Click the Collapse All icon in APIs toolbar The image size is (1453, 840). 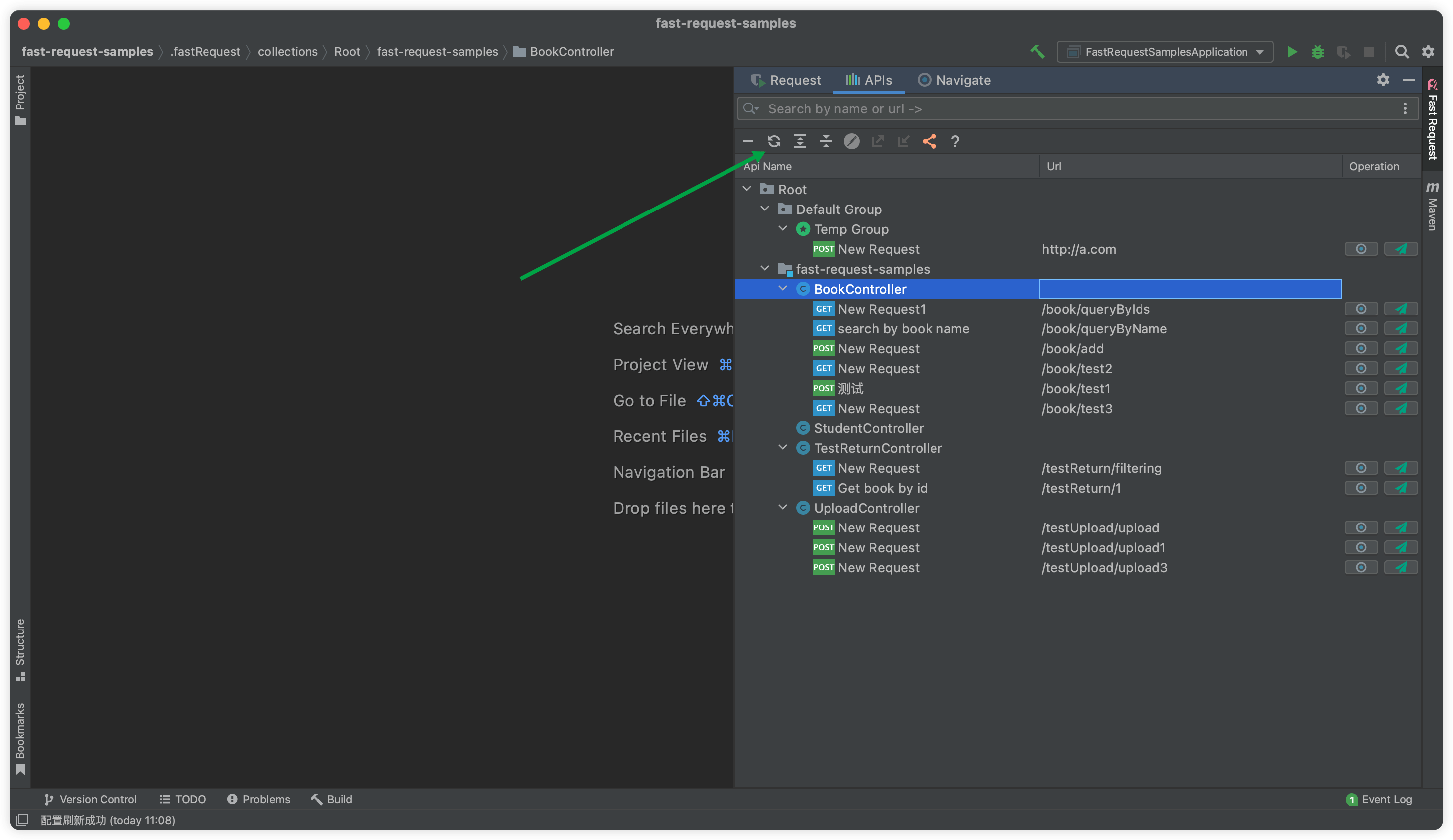[826, 141]
